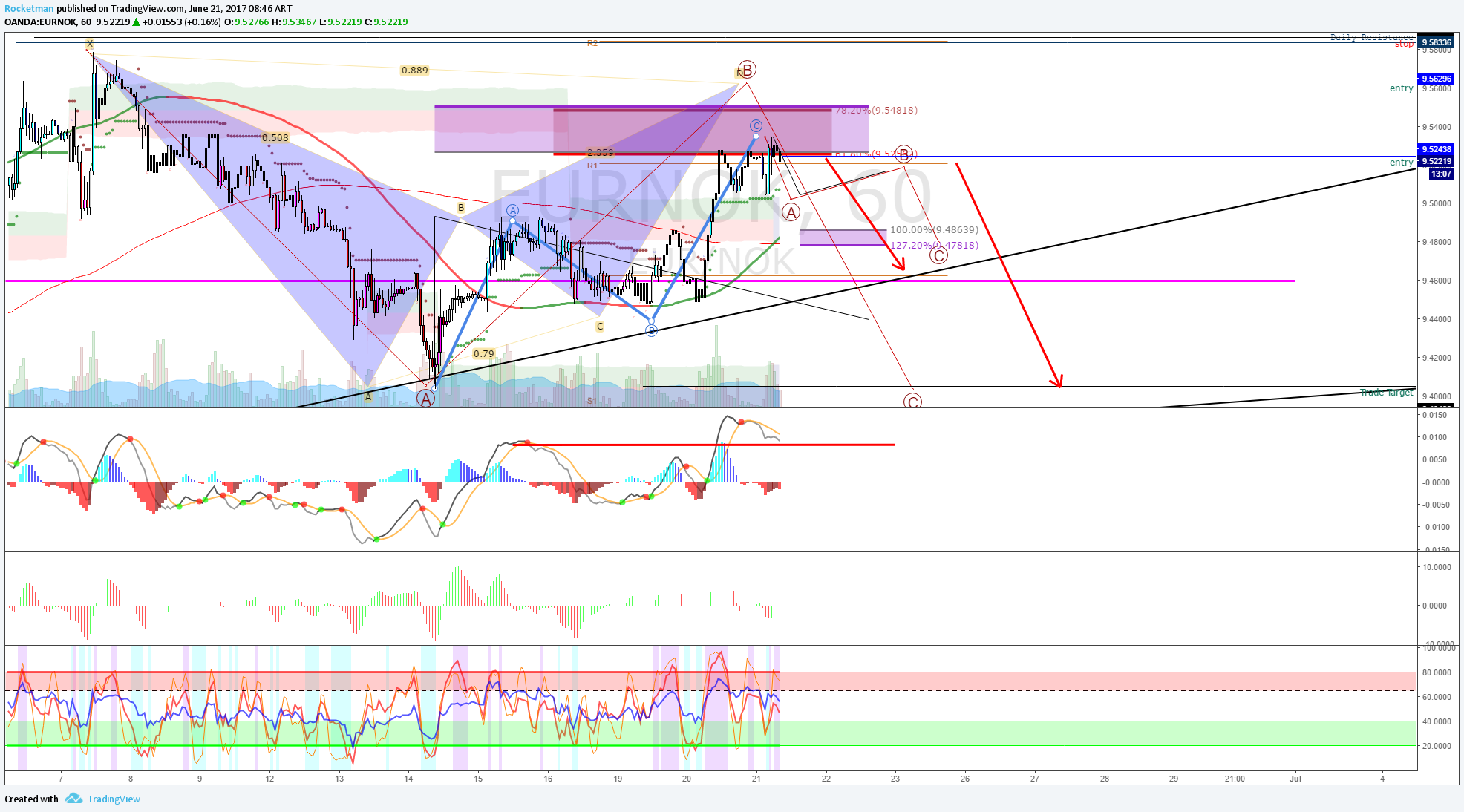Select the 0.889 harmonic ratio label
Viewport: 1464px width, 812px height.
pyautogui.click(x=414, y=71)
